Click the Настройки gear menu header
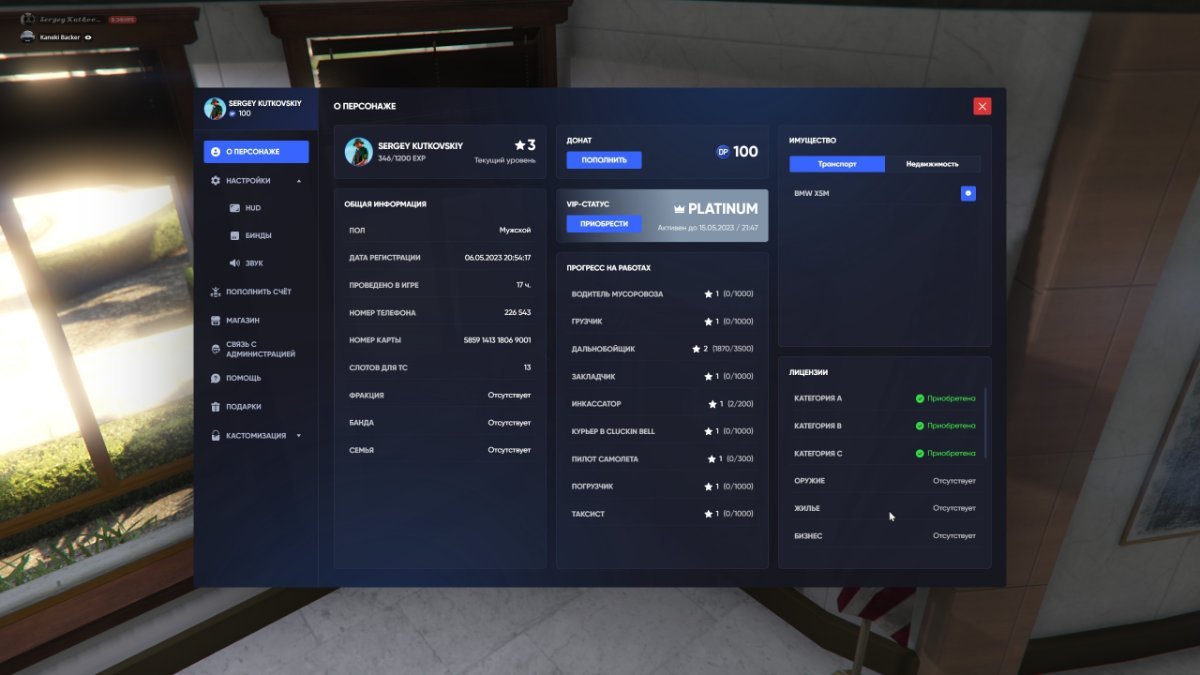Screen dimensions: 1200x675 [248, 181]
